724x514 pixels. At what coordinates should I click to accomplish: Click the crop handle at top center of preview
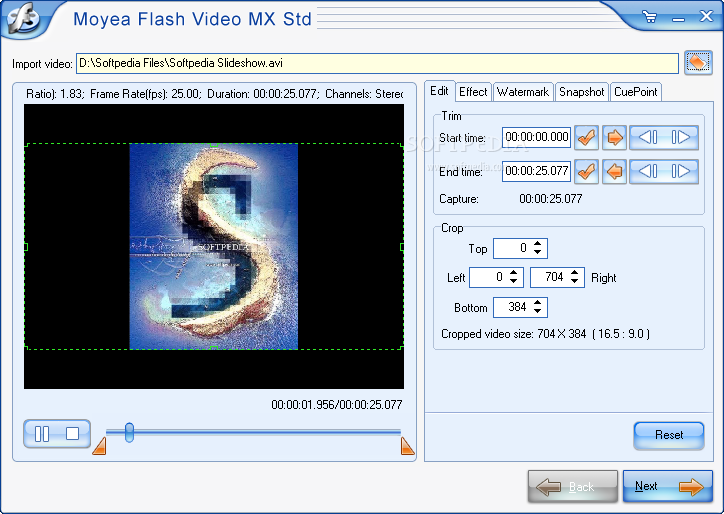(x=214, y=145)
